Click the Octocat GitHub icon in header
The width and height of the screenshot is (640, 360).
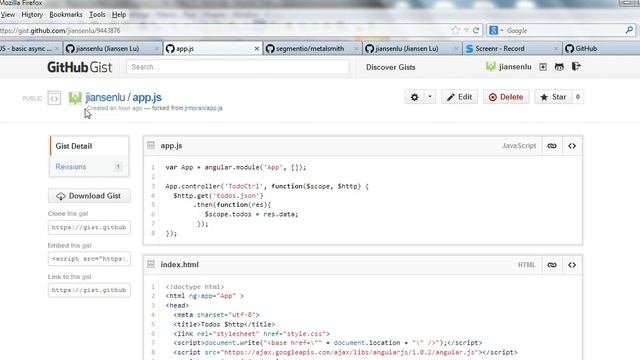click(559, 67)
